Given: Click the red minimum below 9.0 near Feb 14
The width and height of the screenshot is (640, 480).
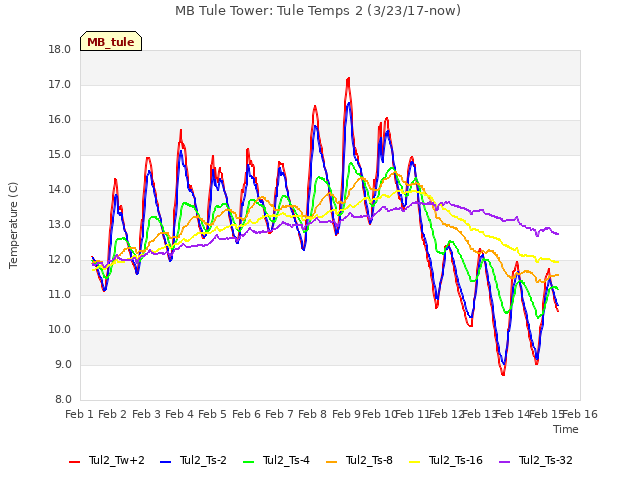Looking at the screenshot, I should click(503, 373).
